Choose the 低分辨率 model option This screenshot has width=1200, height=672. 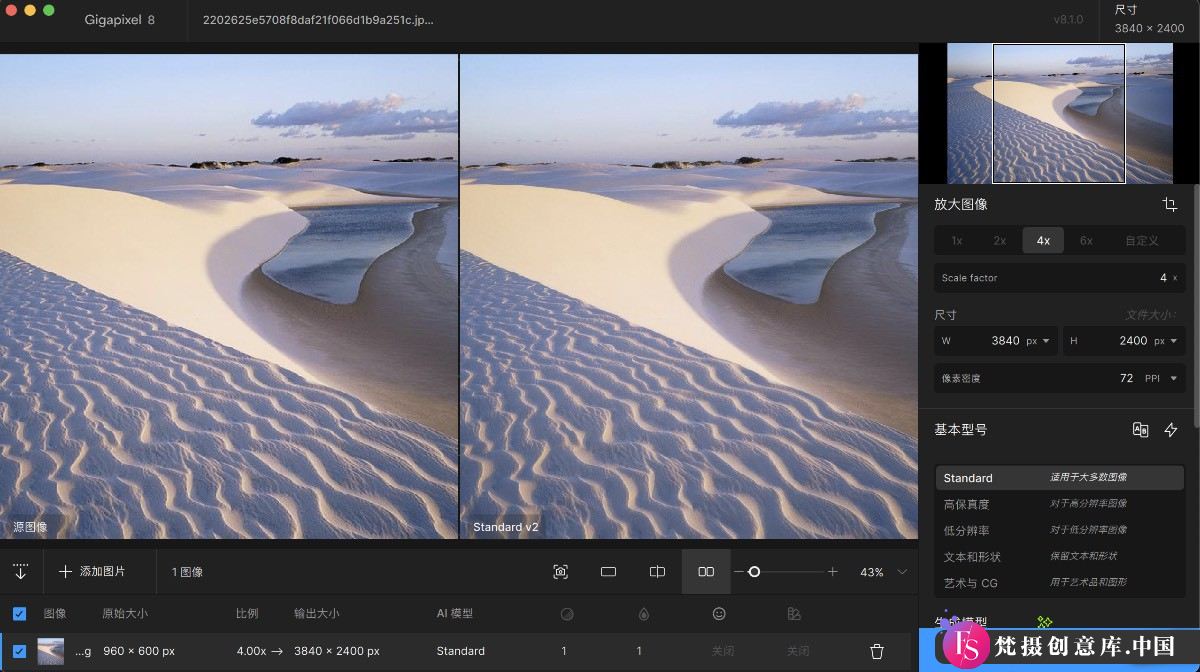tap(1059, 530)
